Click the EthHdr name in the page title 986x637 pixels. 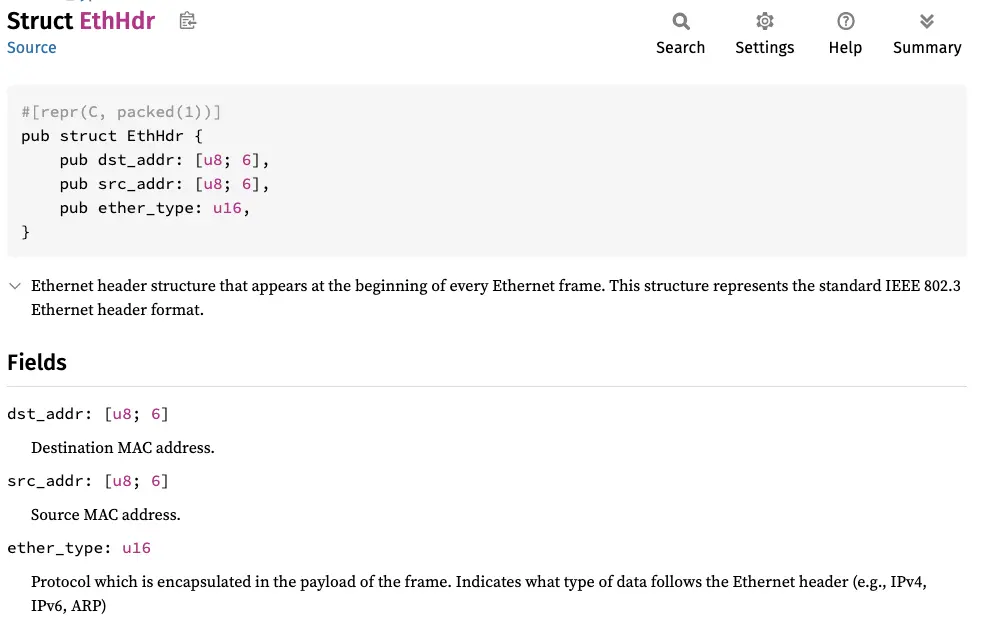pyautogui.click(x=117, y=21)
